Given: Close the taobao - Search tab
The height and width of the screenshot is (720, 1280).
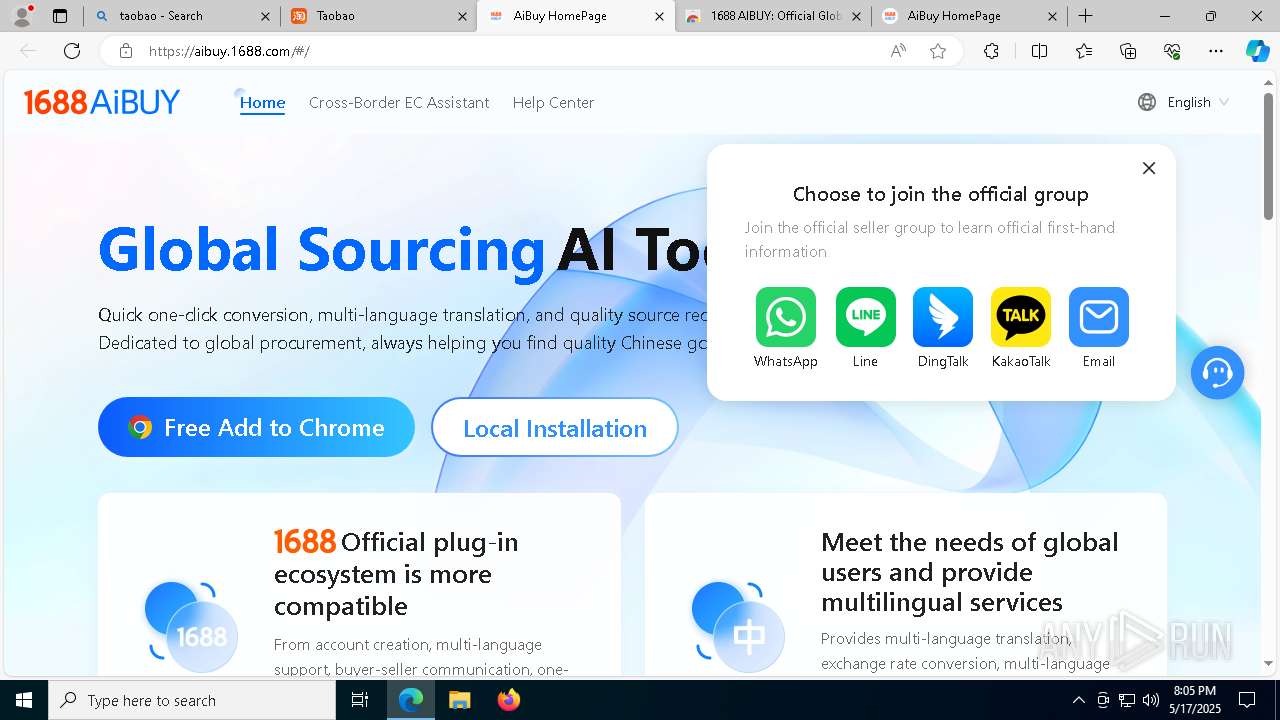Looking at the screenshot, I should [265, 16].
